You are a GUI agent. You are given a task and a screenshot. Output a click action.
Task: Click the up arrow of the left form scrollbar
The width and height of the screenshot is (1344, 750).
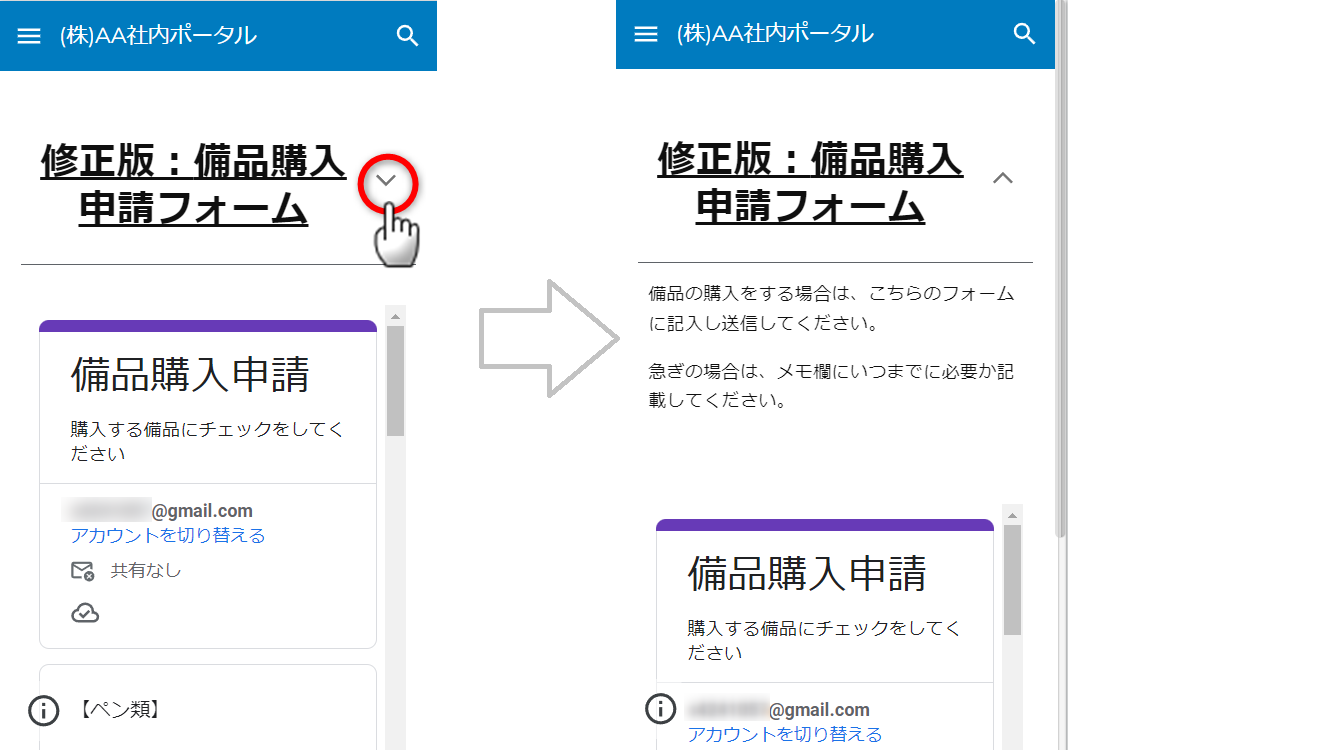(x=395, y=316)
